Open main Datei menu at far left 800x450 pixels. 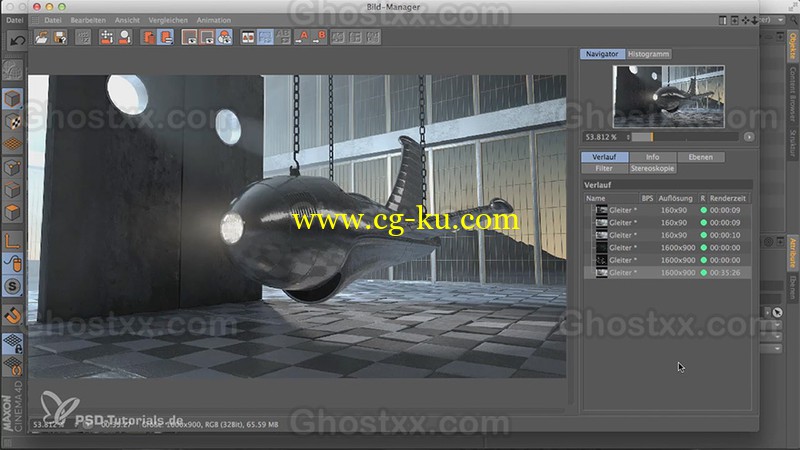14,20
